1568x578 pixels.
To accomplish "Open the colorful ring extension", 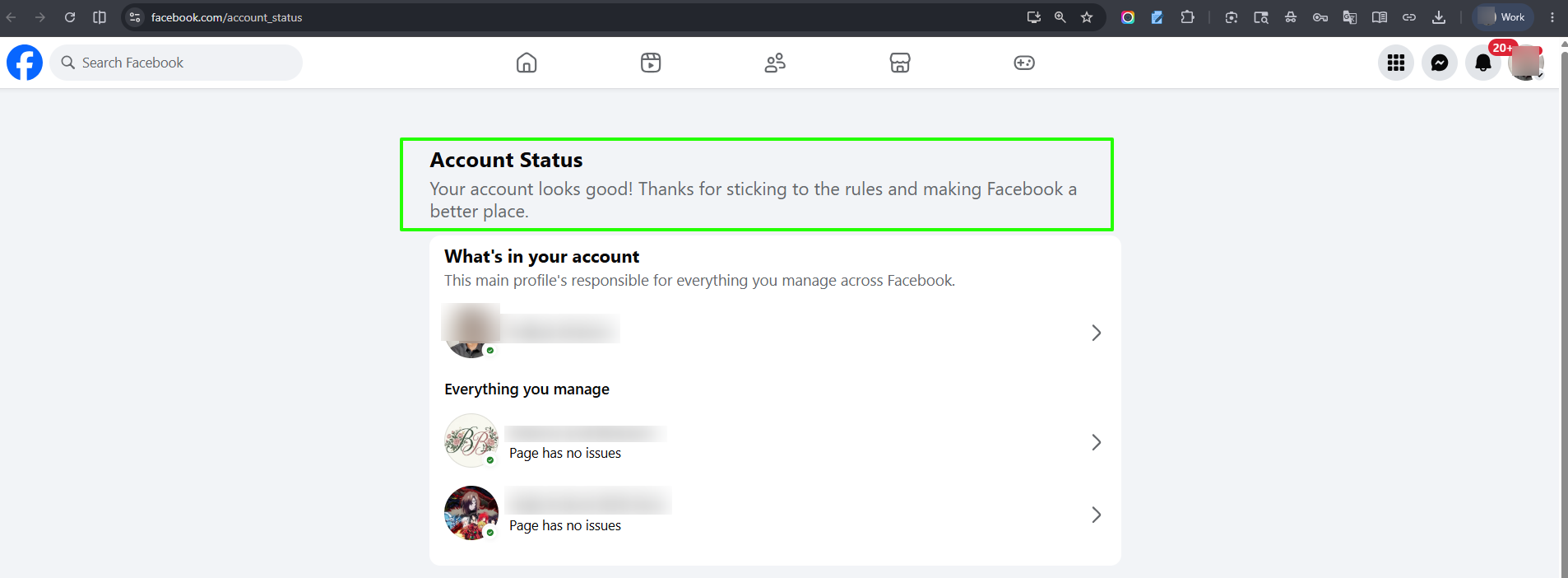I will (1128, 17).
